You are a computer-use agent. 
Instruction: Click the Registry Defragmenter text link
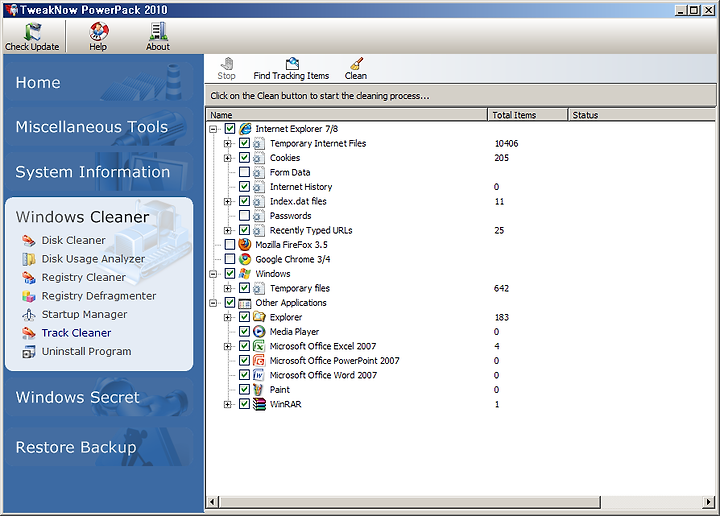(99, 296)
